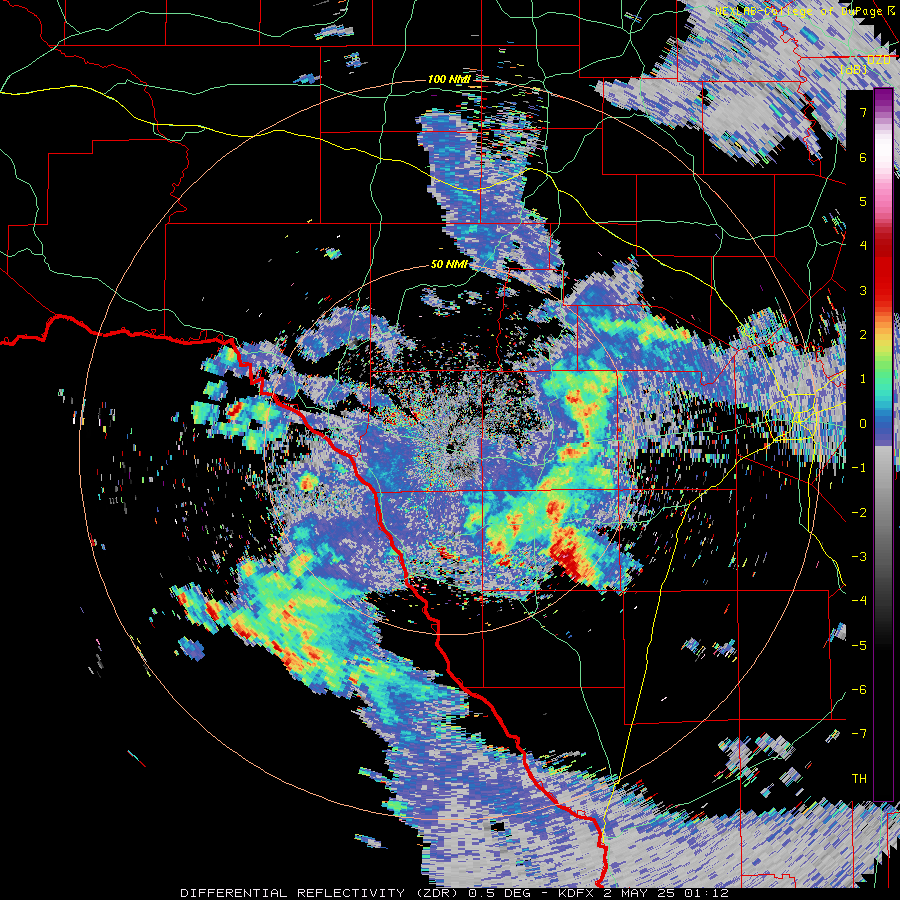Click the "DIFFERENTIAL REFLECTIVITY (ZDR)" caption text

[x=320, y=893]
